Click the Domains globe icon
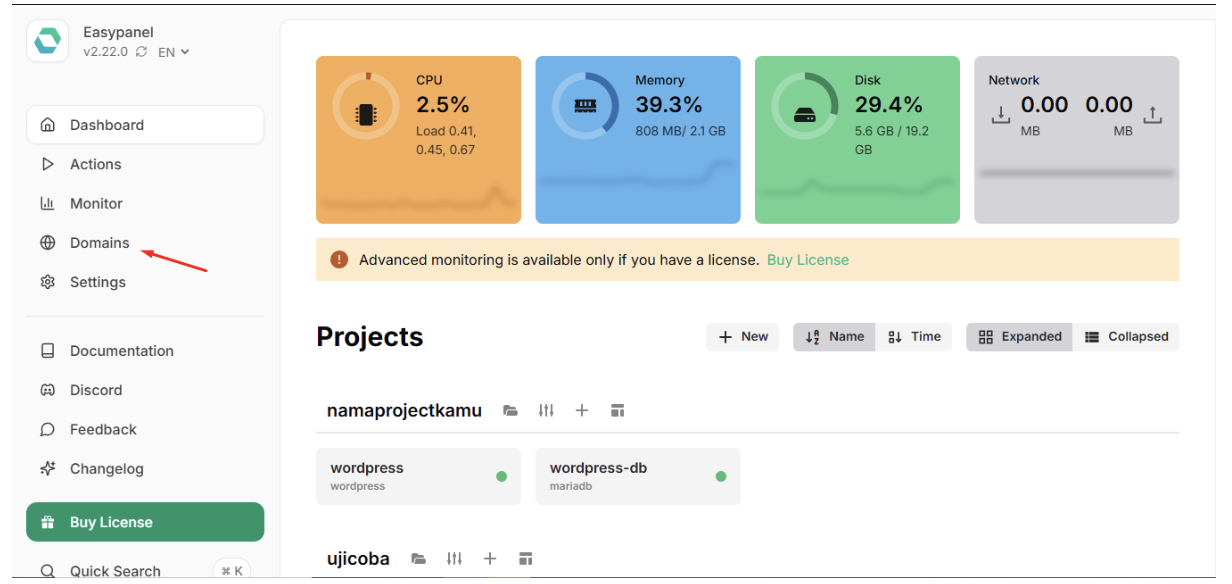The height and width of the screenshot is (584, 1232). tap(47, 243)
